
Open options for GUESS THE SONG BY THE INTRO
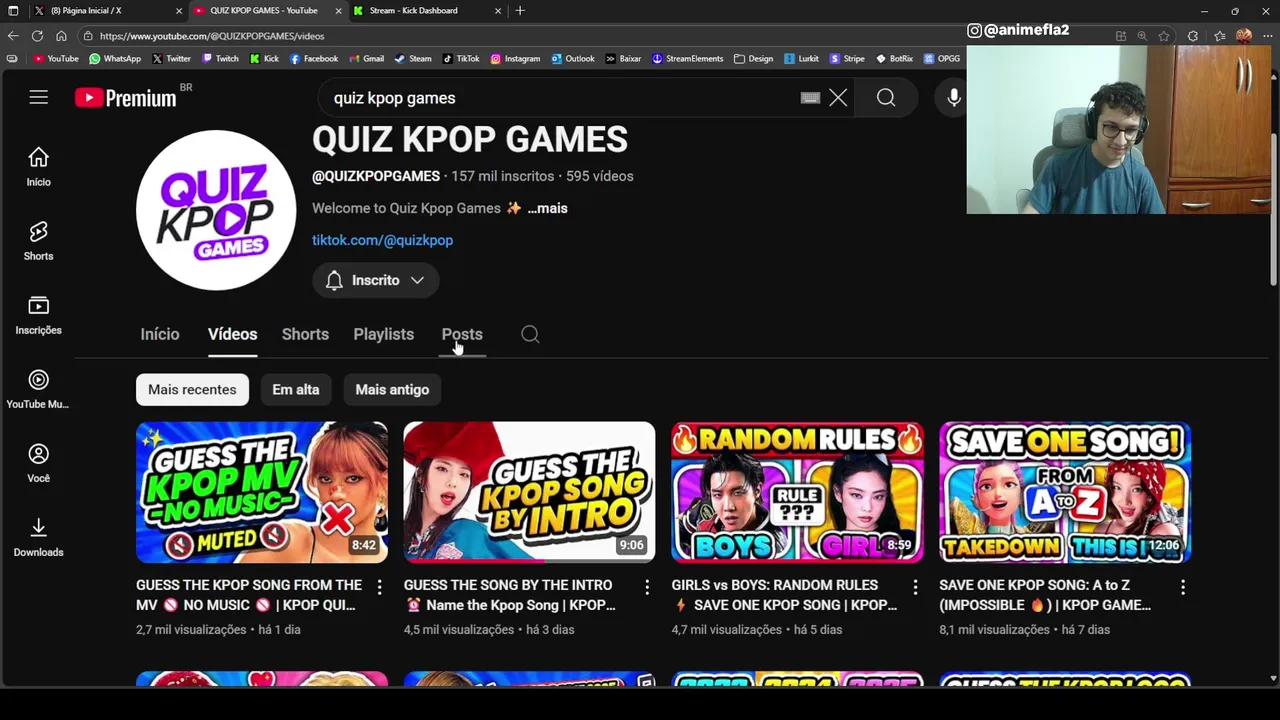click(647, 587)
